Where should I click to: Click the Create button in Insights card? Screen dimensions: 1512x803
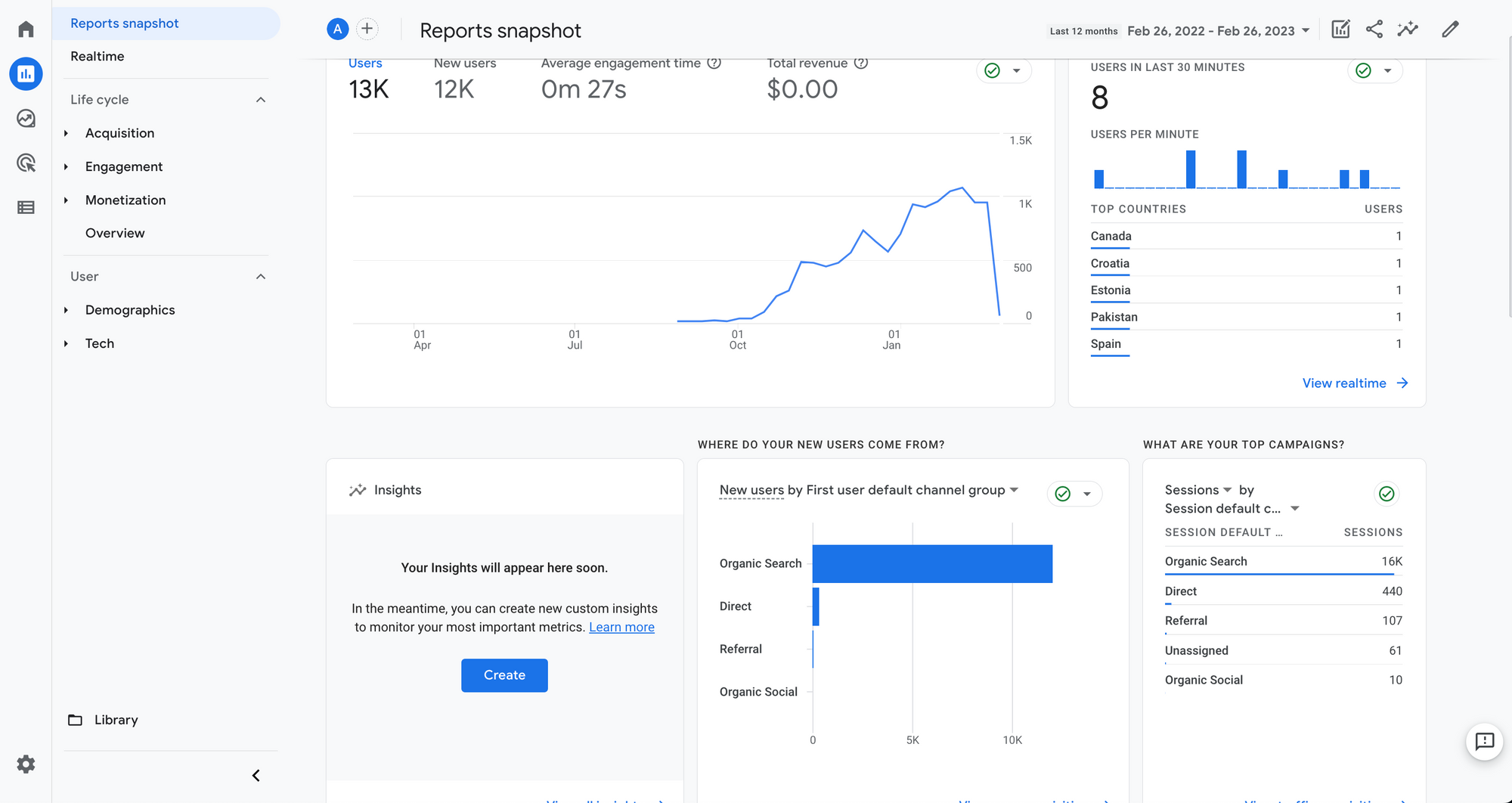[x=504, y=675]
